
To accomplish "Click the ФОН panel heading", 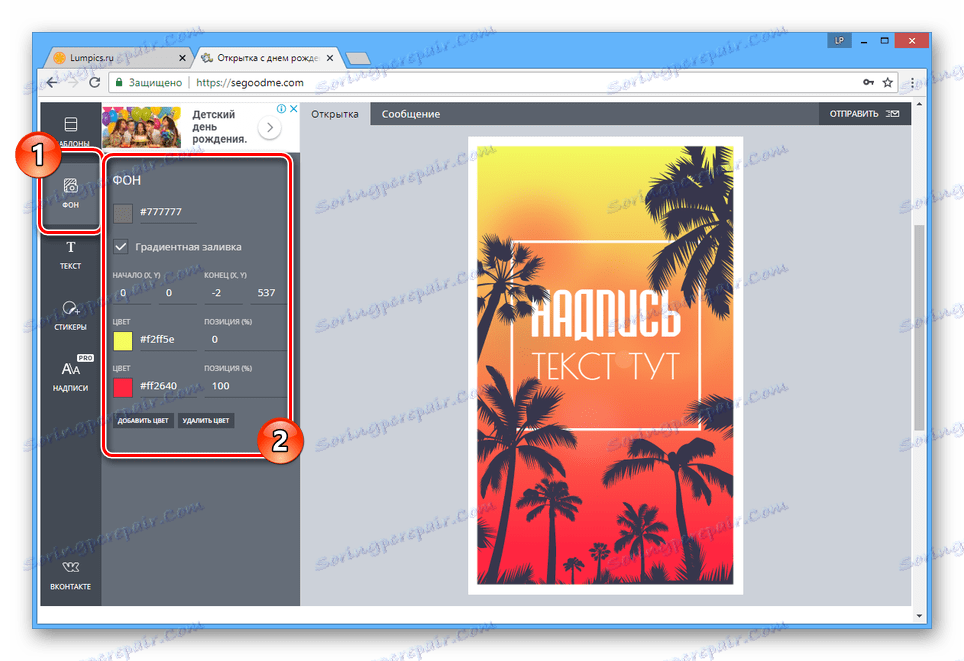I will (x=127, y=180).
